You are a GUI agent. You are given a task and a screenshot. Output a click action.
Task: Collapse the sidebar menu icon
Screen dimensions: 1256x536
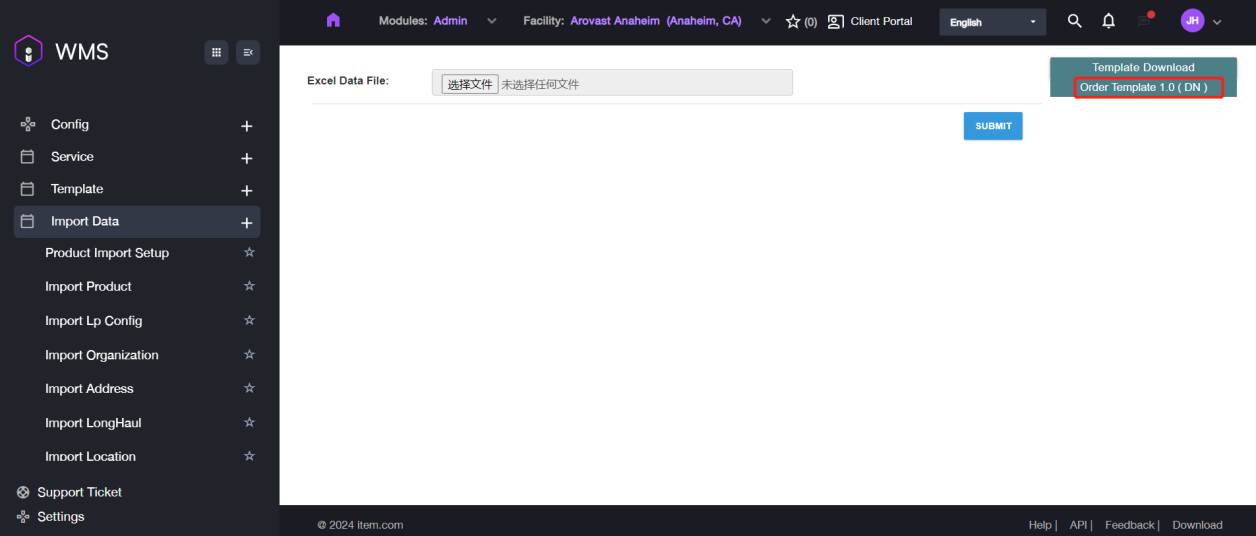(248, 53)
